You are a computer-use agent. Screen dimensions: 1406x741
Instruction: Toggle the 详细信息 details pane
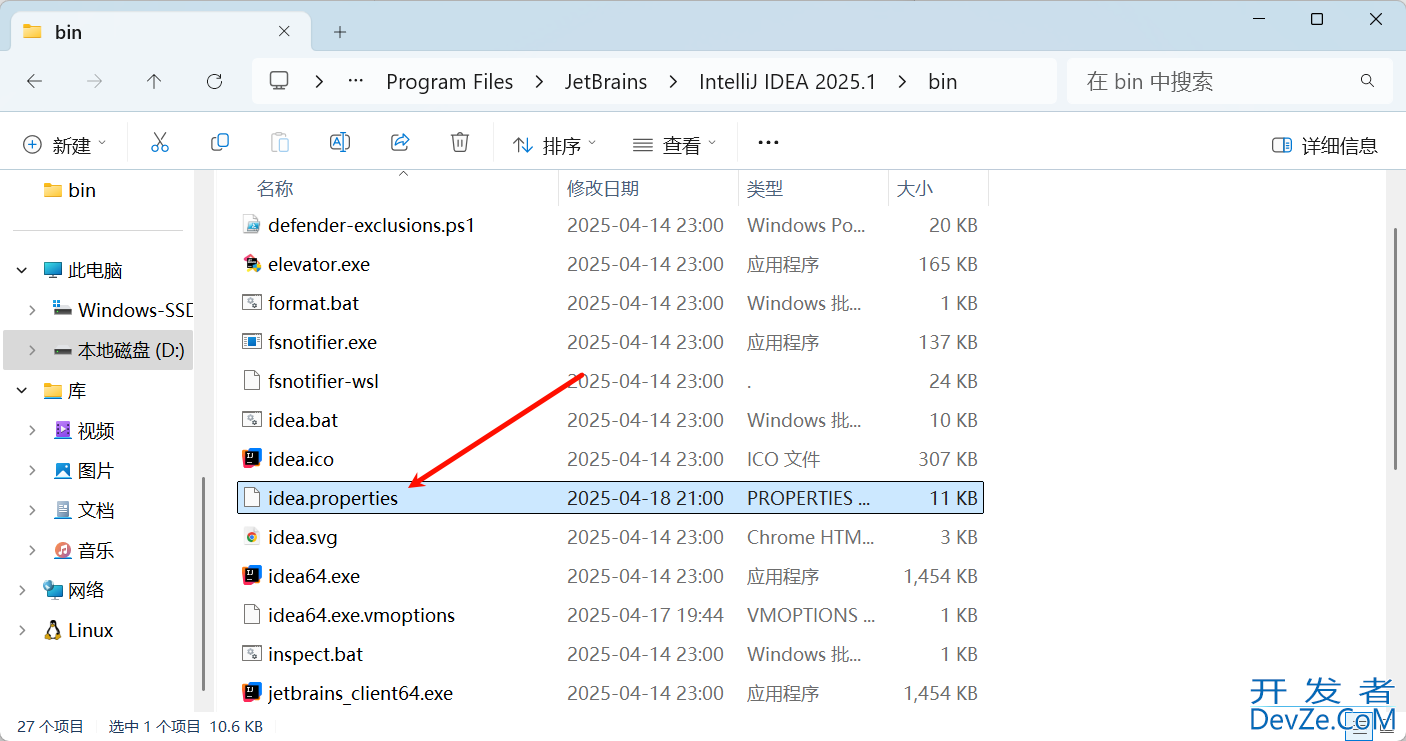1325,145
